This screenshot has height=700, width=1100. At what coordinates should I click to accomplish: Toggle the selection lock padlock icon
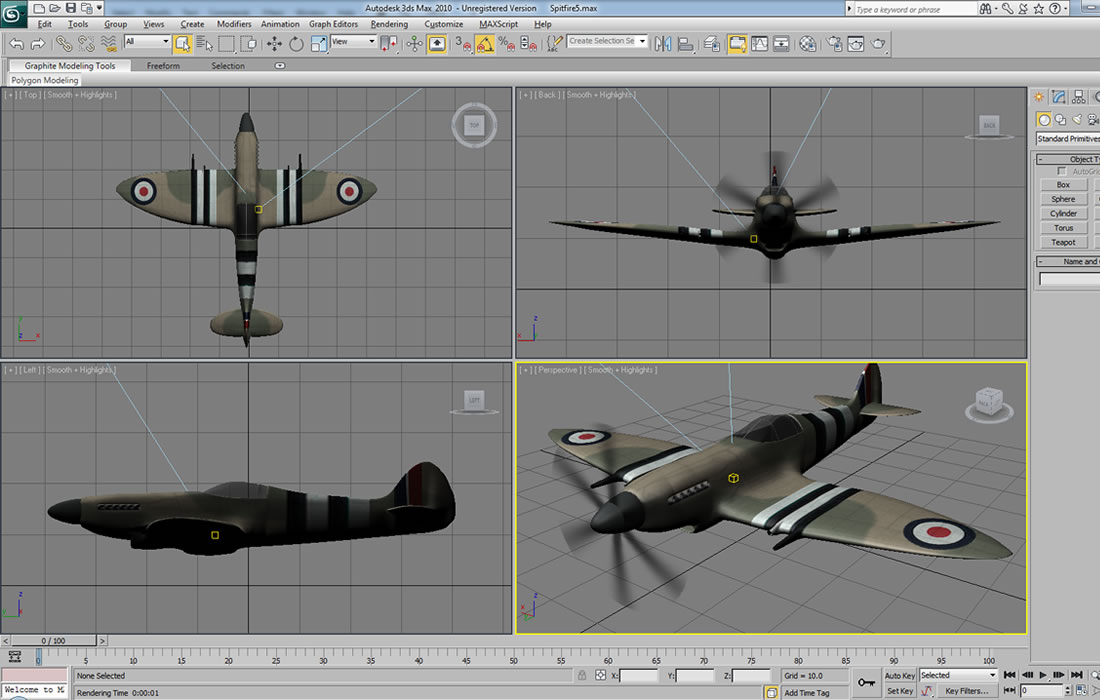point(582,676)
